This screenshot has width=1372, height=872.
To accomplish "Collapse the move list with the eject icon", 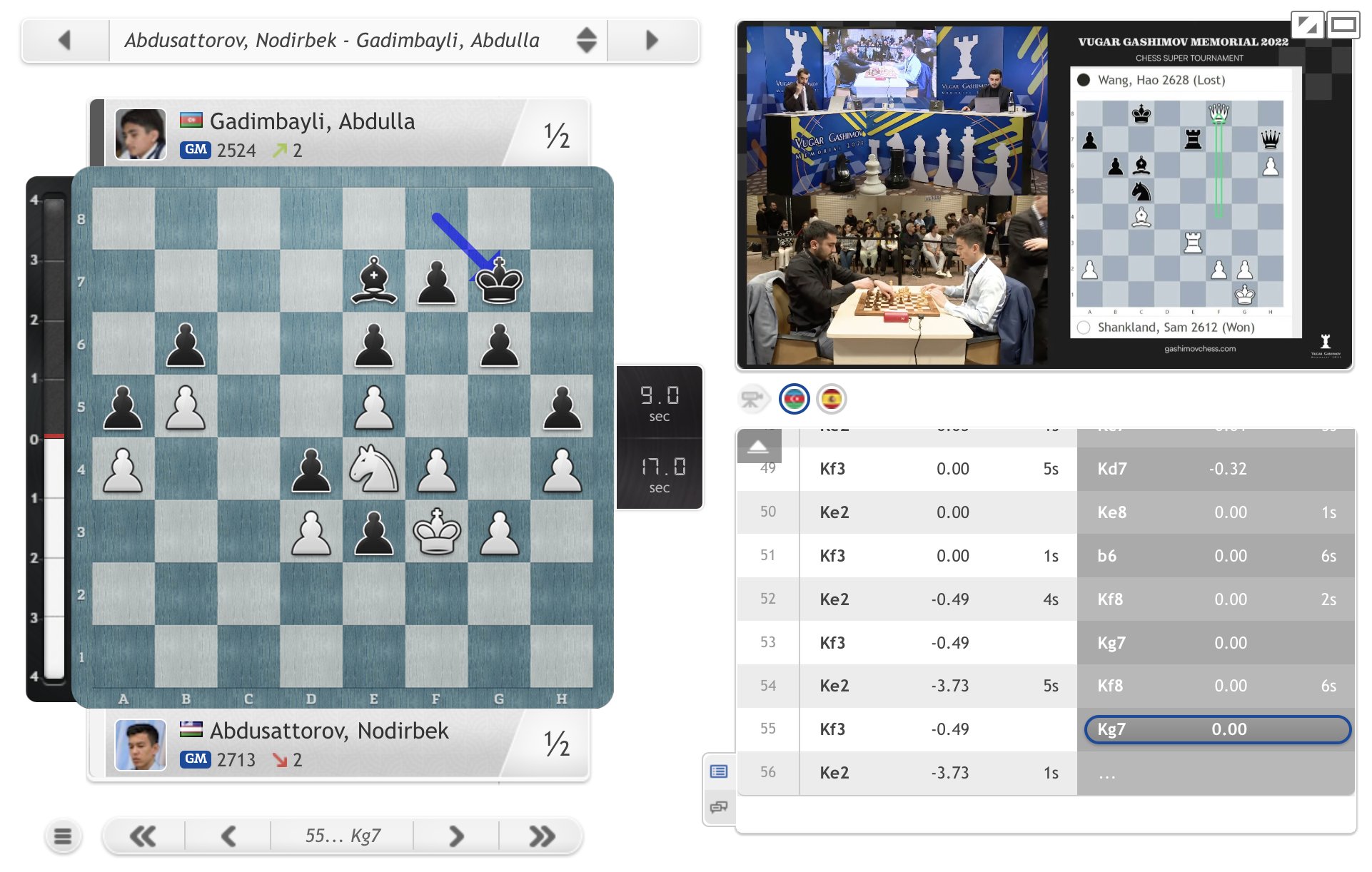I will (x=759, y=445).
